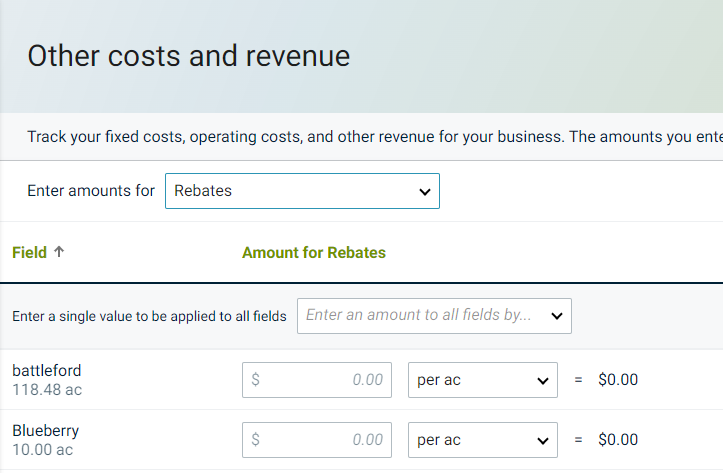Click the Blueberry row $0.00 total
723x473 pixels.
click(x=617, y=439)
